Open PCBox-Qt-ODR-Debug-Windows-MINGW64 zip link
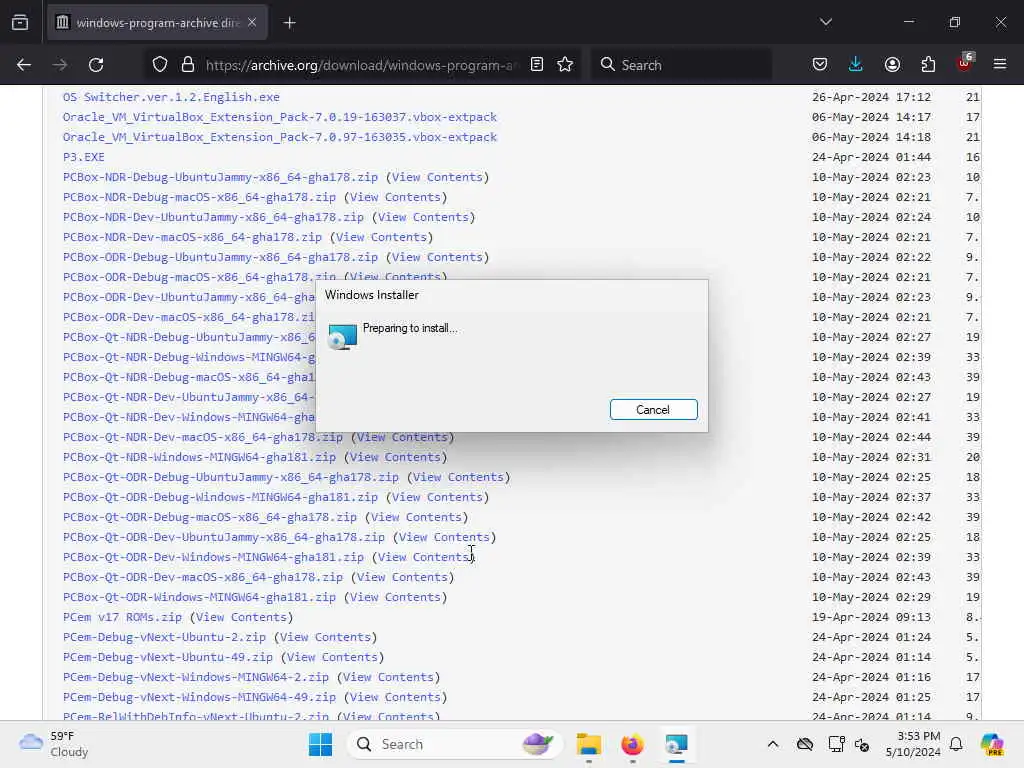This screenshot has width=1024, height=768. 220,497
